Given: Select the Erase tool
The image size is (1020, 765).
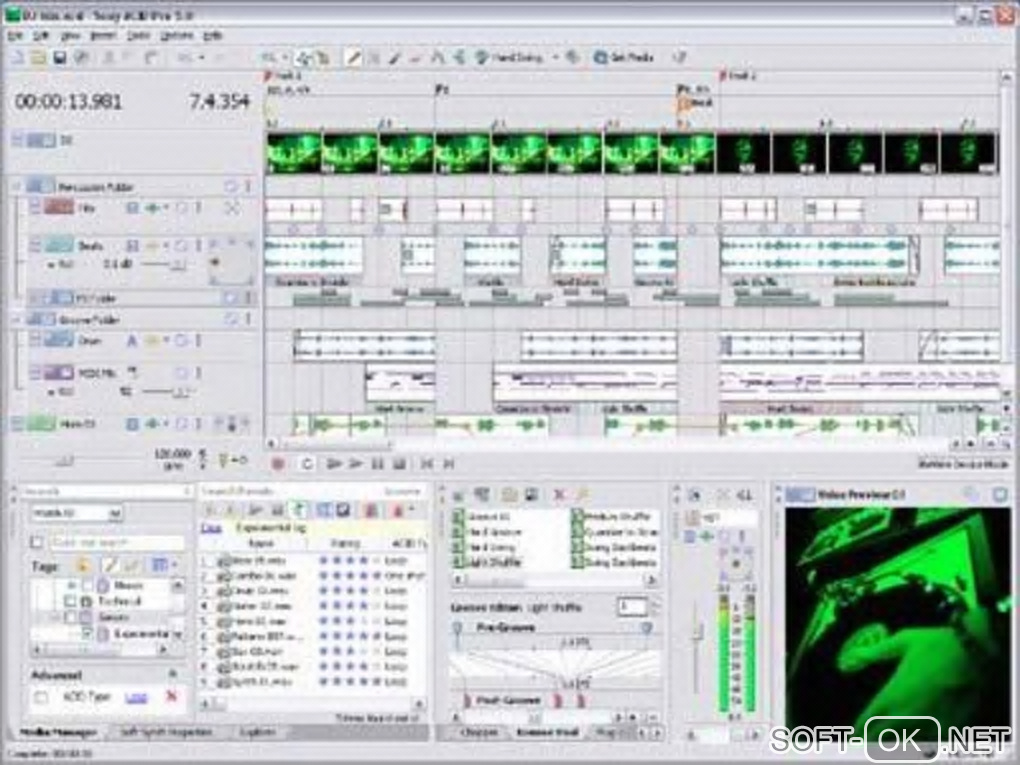Looking at the screenshot, I should (x=415, y=58).
